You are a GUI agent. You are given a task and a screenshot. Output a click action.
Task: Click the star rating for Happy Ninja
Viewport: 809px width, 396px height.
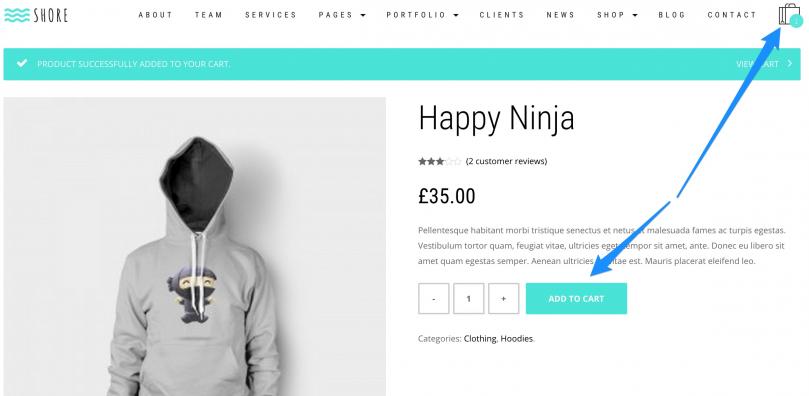(x=440, y=161)
